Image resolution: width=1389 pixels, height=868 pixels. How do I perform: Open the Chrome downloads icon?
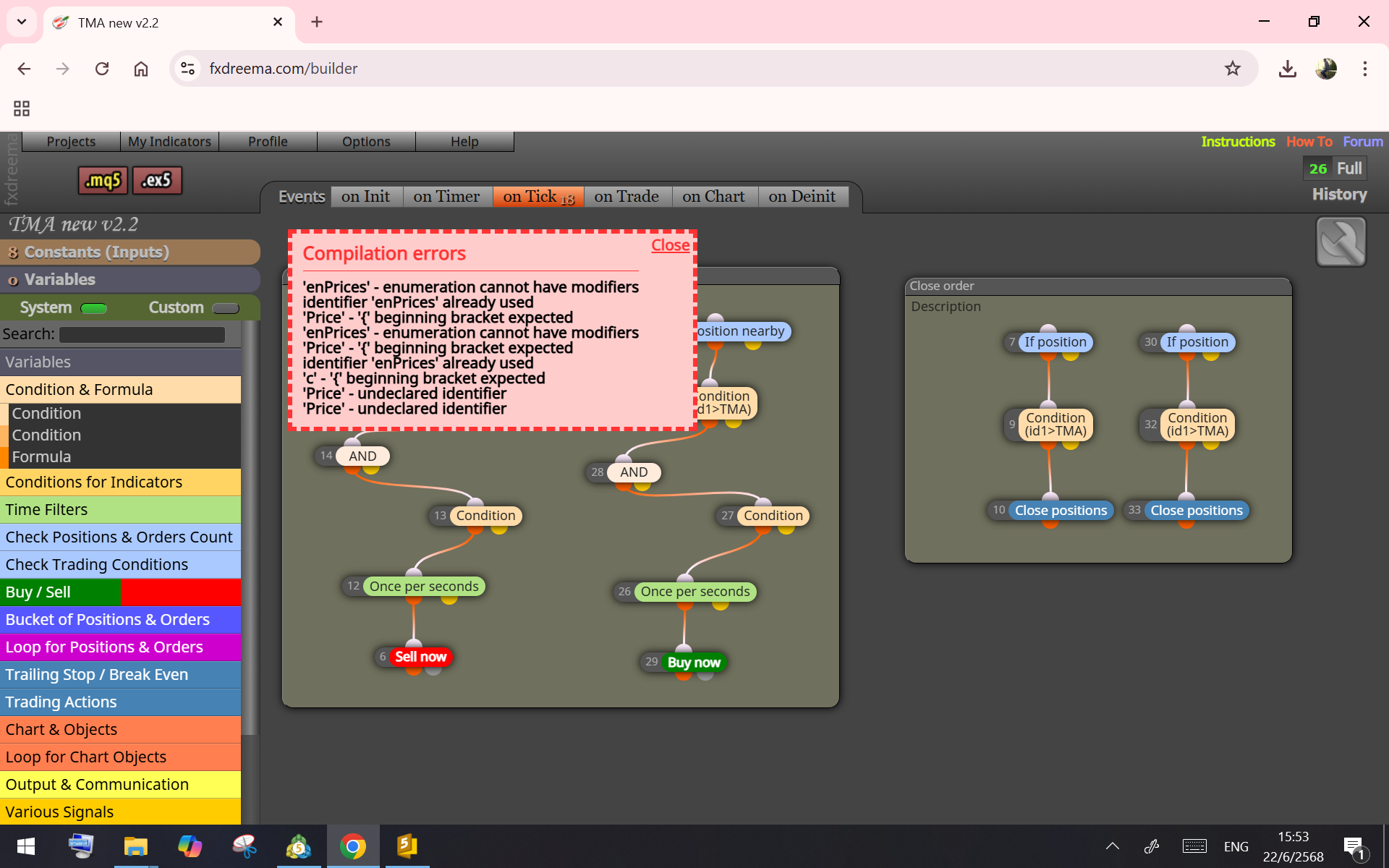coord(1287,69)
